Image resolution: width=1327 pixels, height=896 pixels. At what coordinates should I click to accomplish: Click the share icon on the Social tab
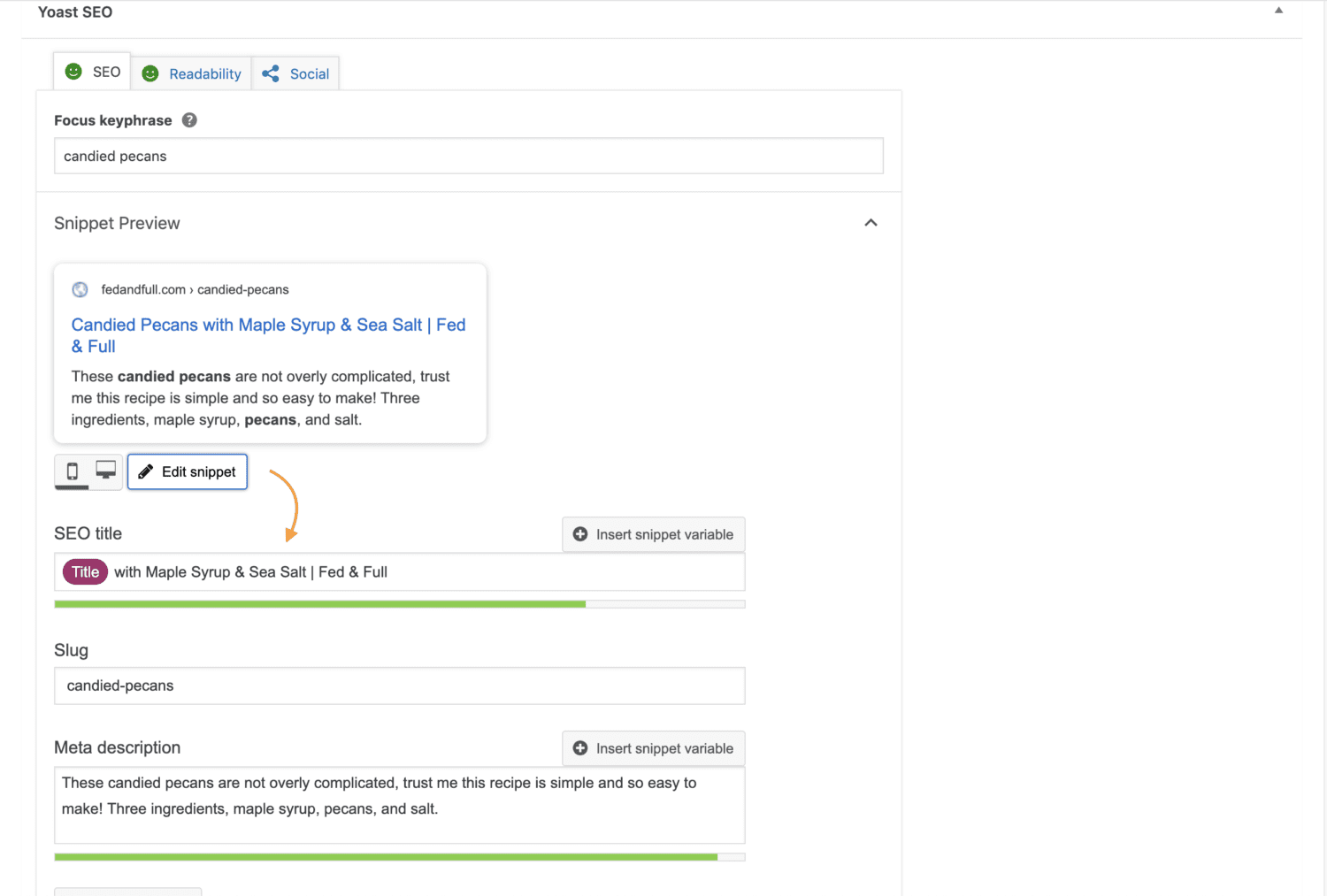coord(270,73)
